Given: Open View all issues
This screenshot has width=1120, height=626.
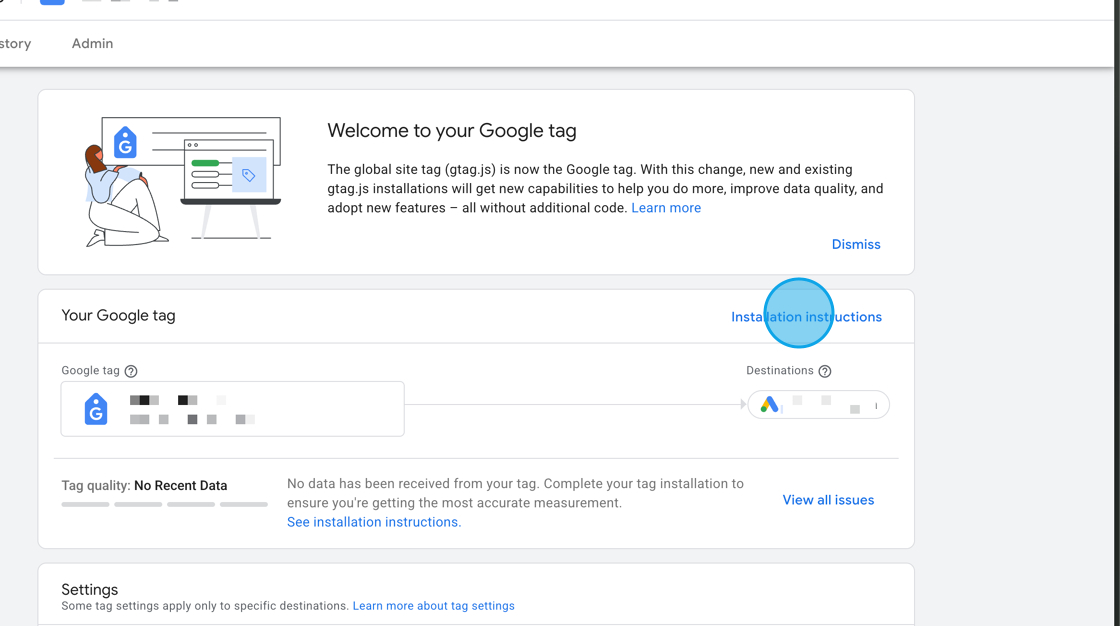Looking at the screenshot, I should 828,500.
